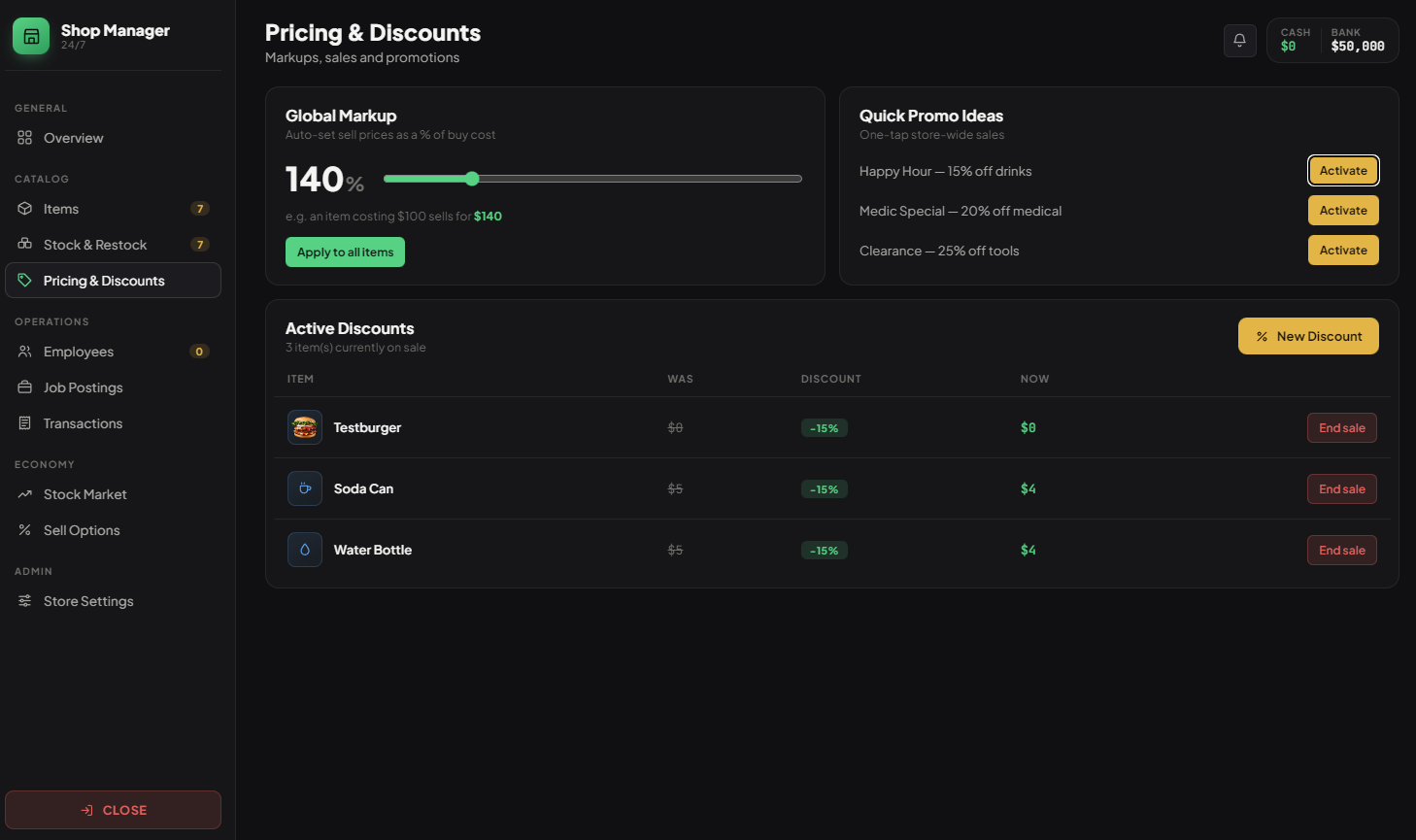
Task: Go to Items in the catalog
Action: (x=113, y=209)
